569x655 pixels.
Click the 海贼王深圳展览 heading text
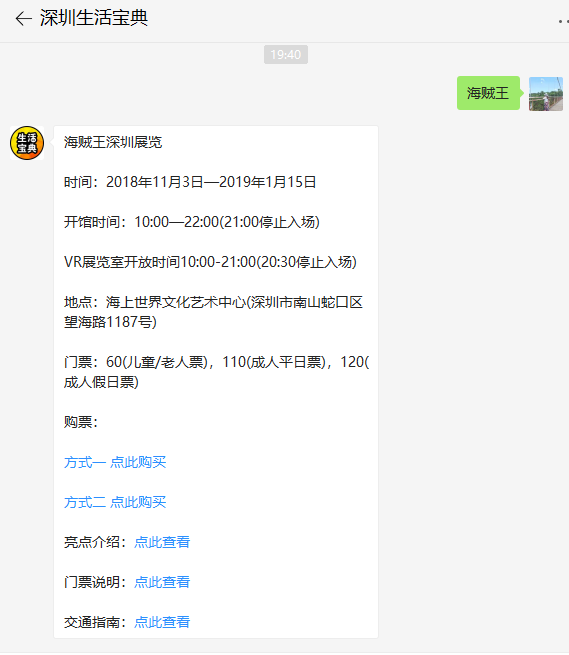pyautogui.click(x=113, y=142)
